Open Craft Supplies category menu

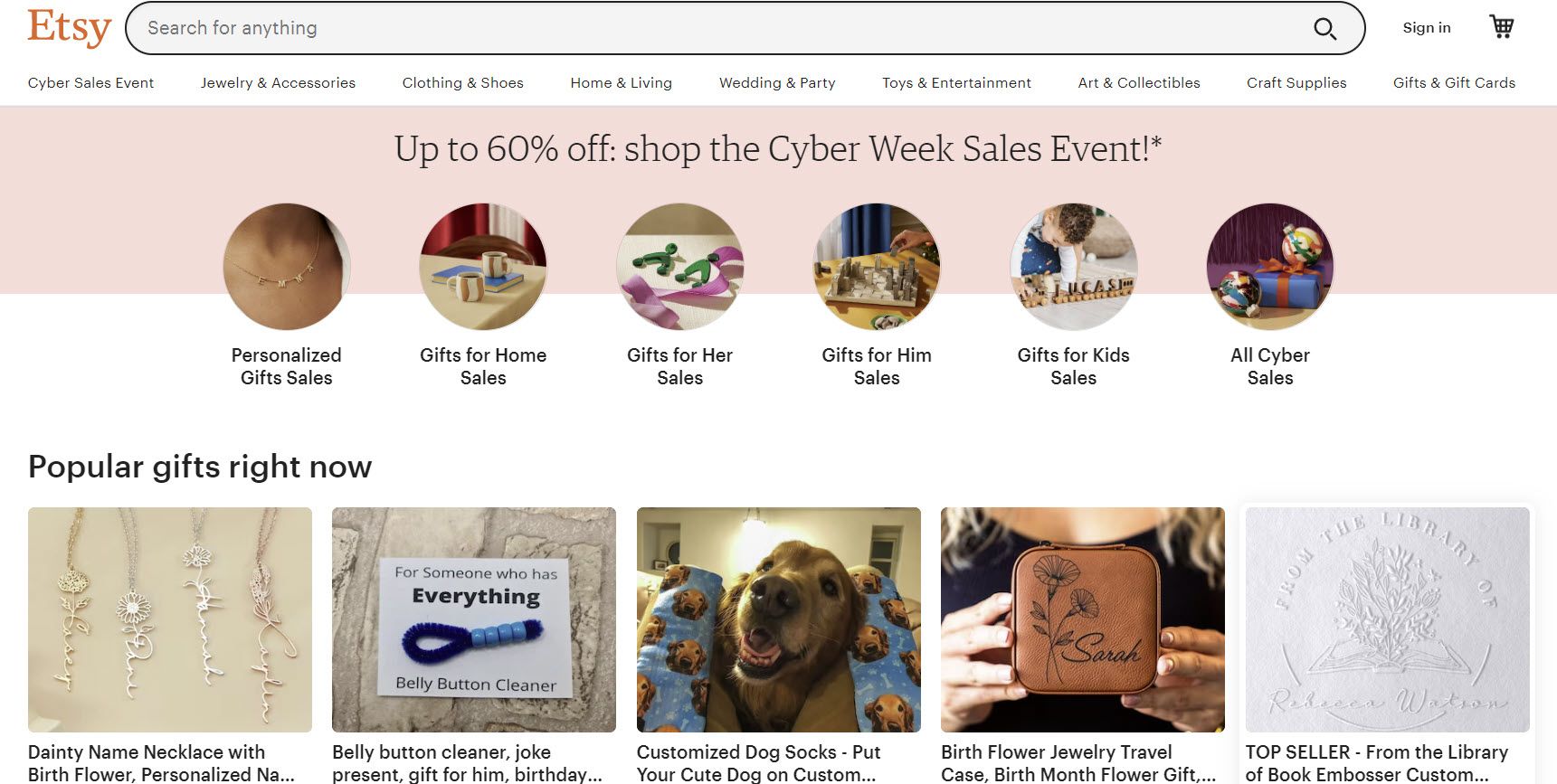1296,83
